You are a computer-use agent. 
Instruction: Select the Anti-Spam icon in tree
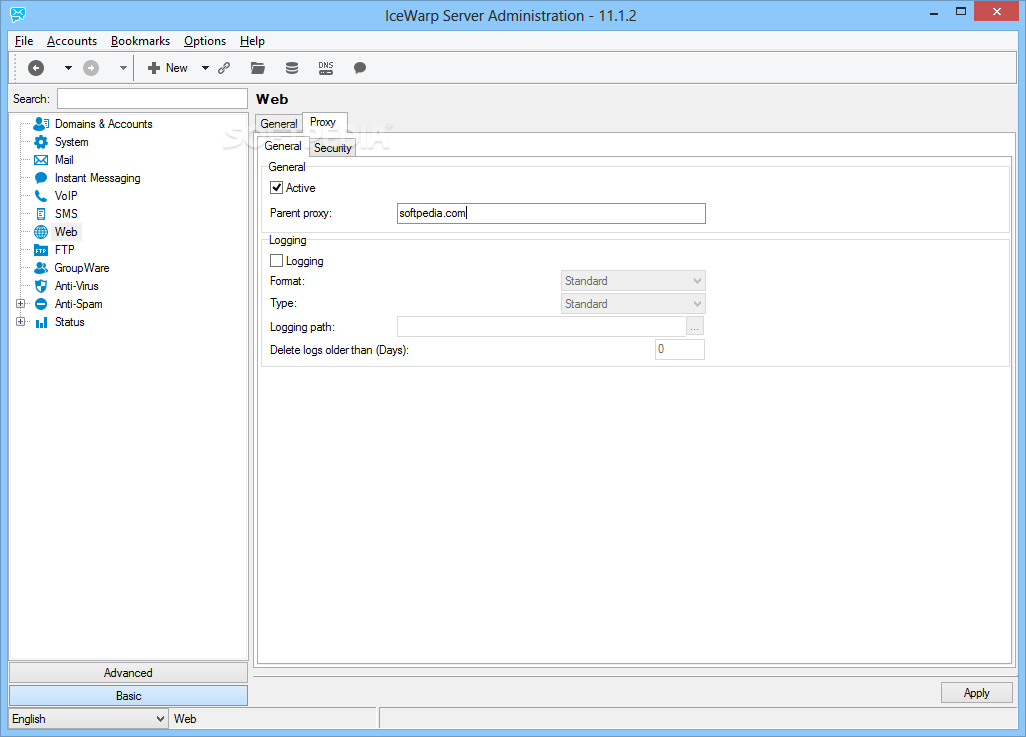41,304
